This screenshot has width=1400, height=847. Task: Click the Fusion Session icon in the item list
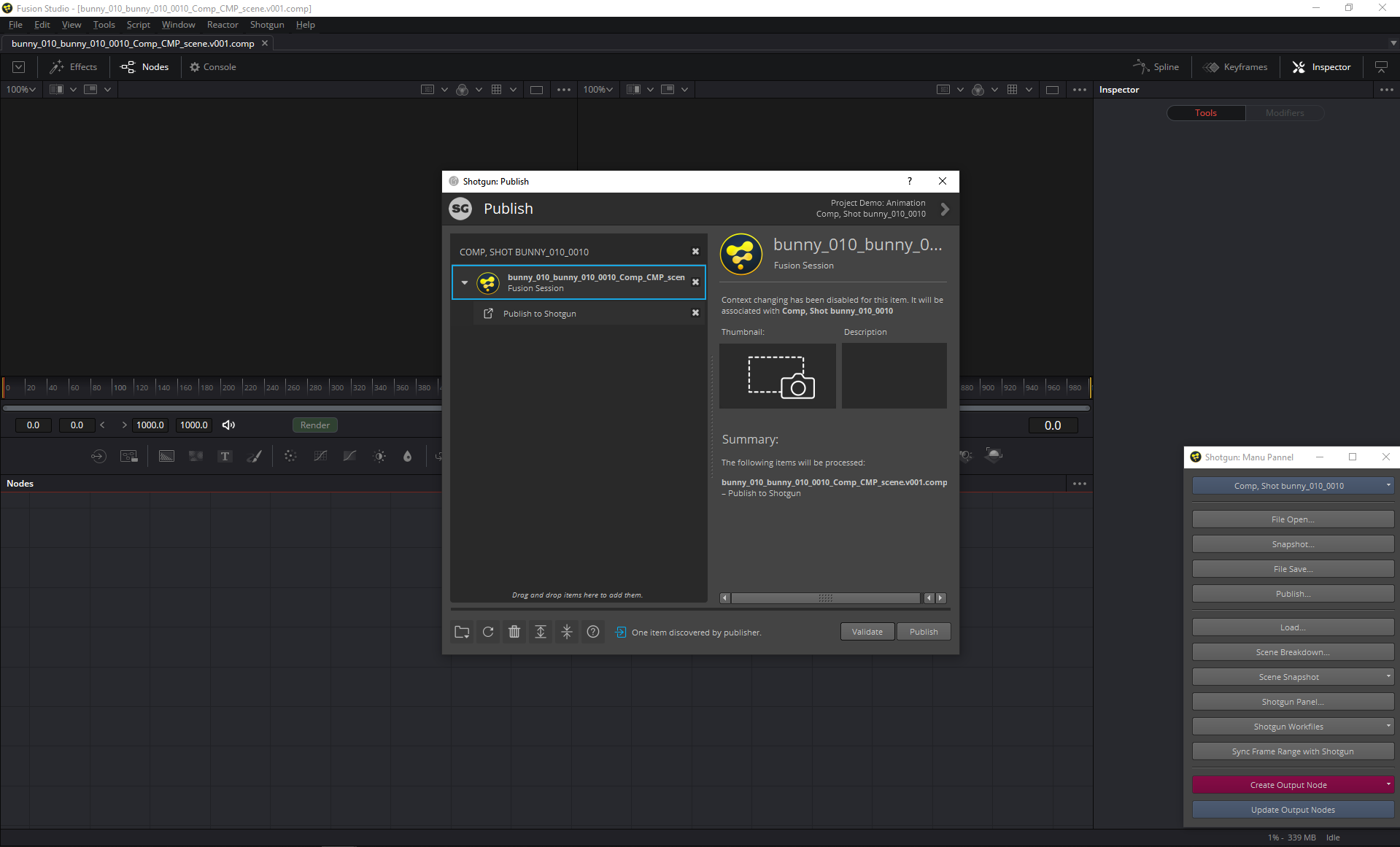488,282
